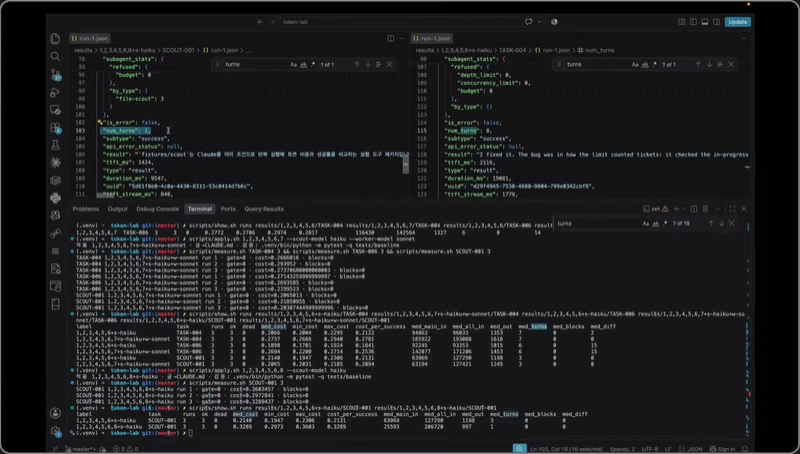Click Sign in on the status bar
Image resolution: width=800 pixels, height=454 pixels.
pyautogui.click(x=723, y=449)
